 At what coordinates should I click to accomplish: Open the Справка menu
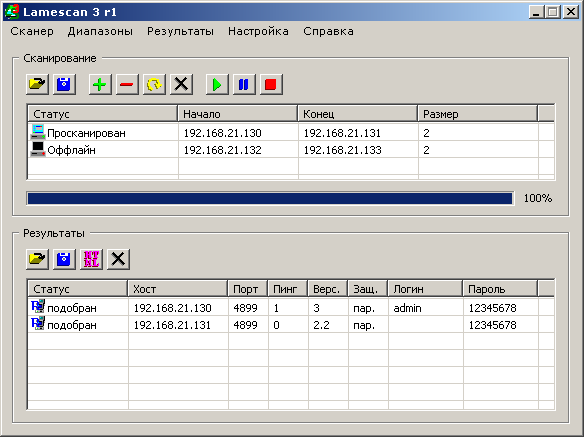(x=328, y=31)
